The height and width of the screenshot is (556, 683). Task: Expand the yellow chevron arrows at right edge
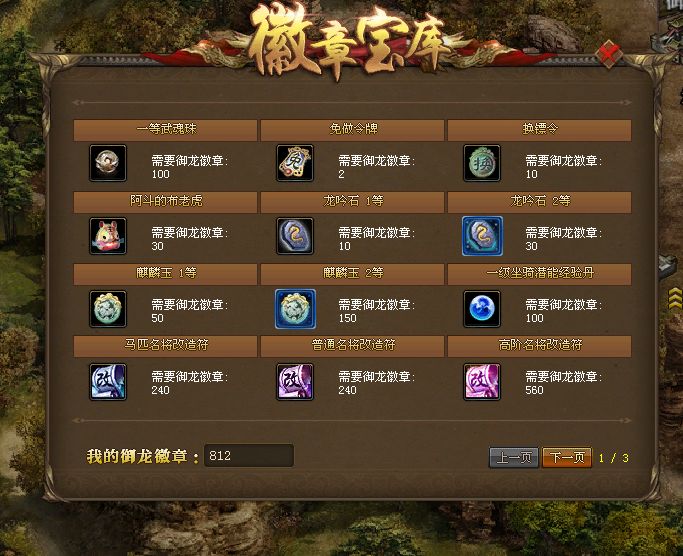point(675,298)
